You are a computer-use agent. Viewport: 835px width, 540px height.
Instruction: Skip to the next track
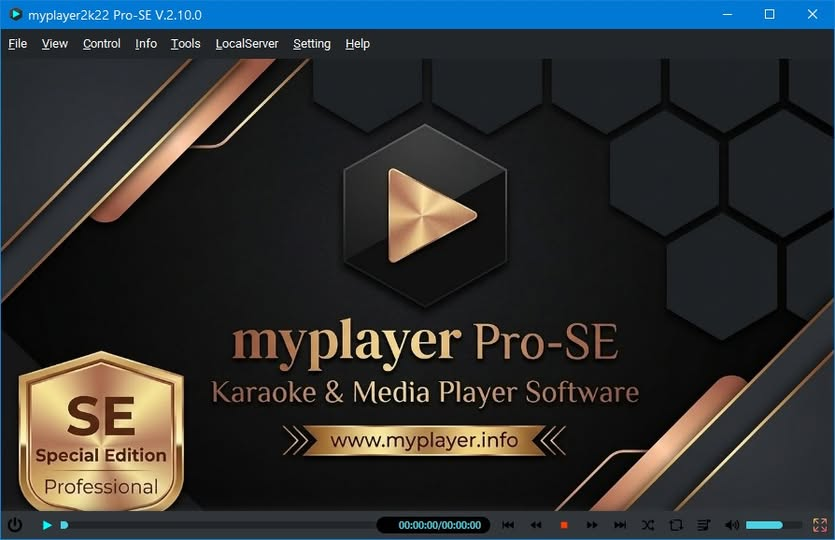[620, 525]
